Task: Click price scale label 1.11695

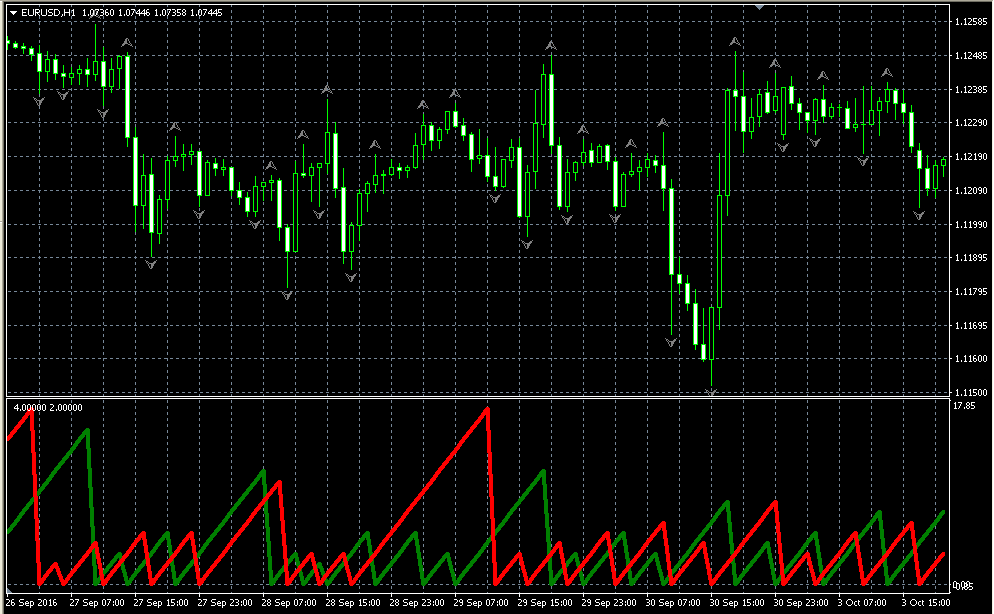Action: tap(971, 326)
